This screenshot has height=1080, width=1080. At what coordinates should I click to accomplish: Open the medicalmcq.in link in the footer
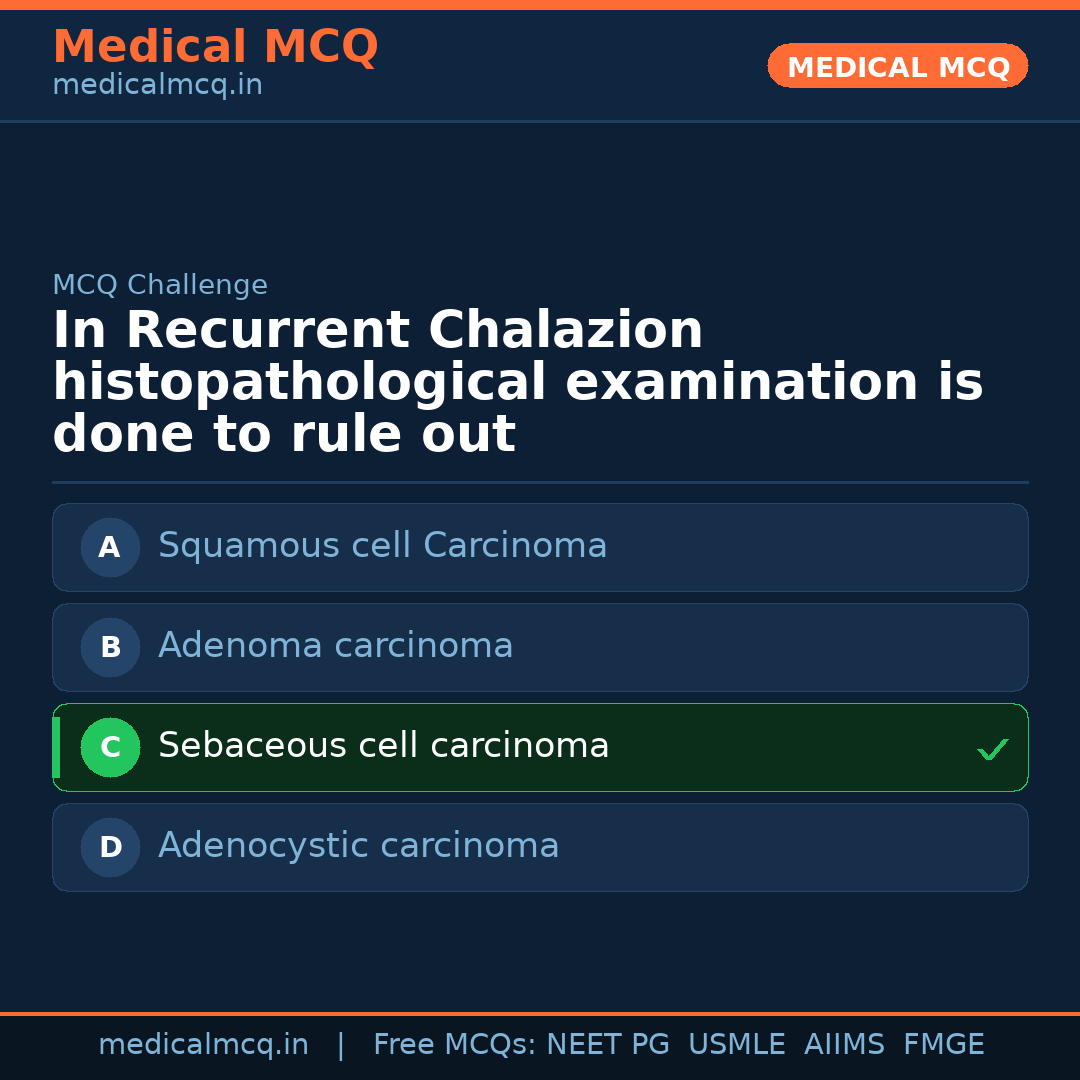(203, 1045)
